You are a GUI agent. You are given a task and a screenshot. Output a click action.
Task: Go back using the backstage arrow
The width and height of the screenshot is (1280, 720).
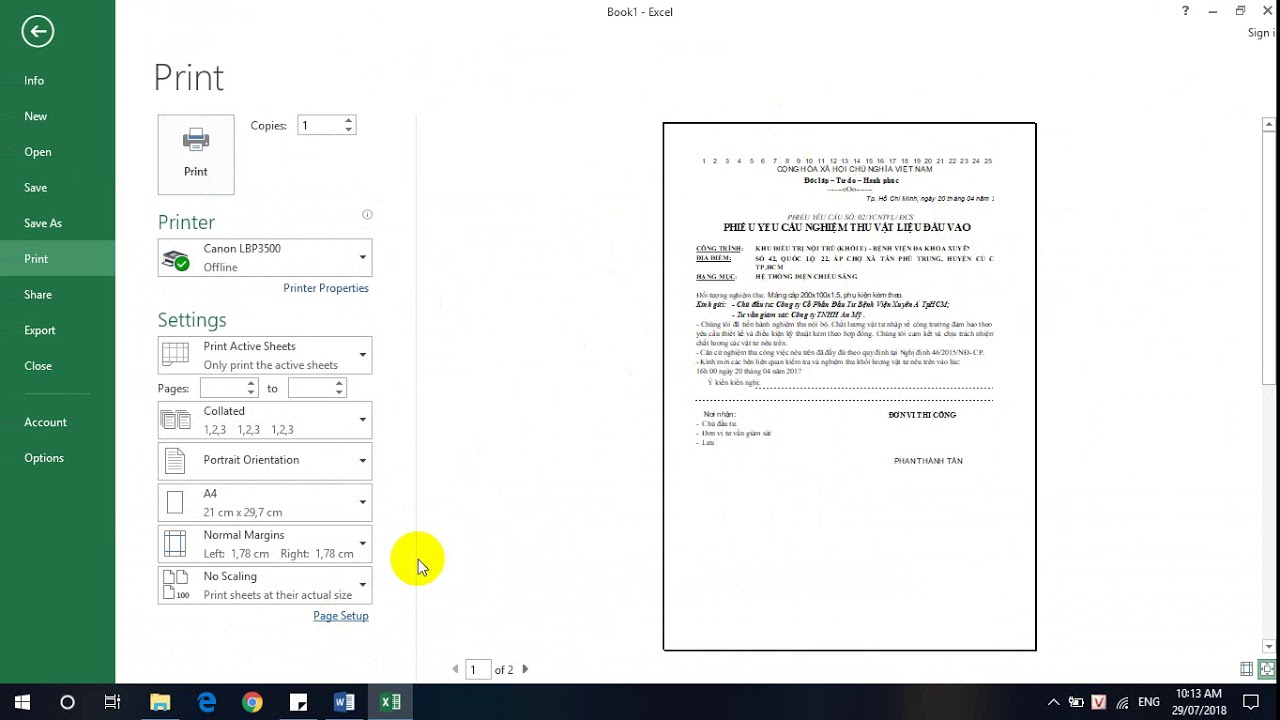click(x=37, y=31)
